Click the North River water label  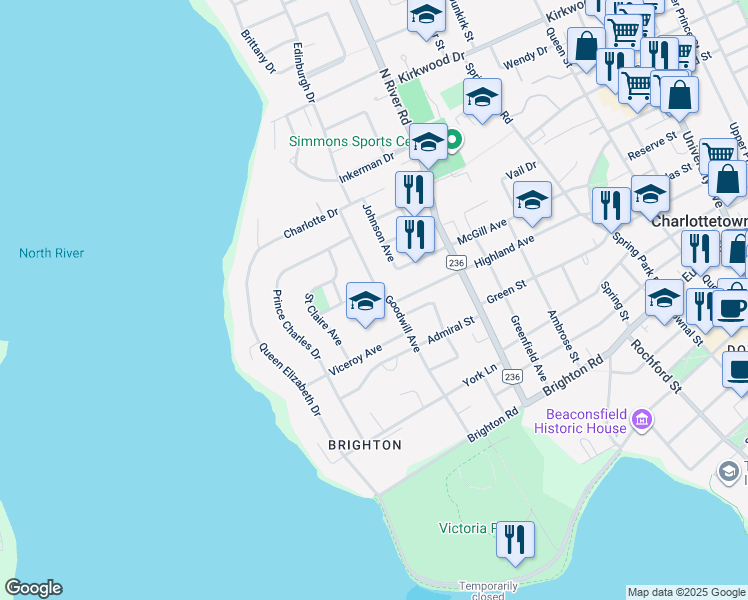(51, 253)
